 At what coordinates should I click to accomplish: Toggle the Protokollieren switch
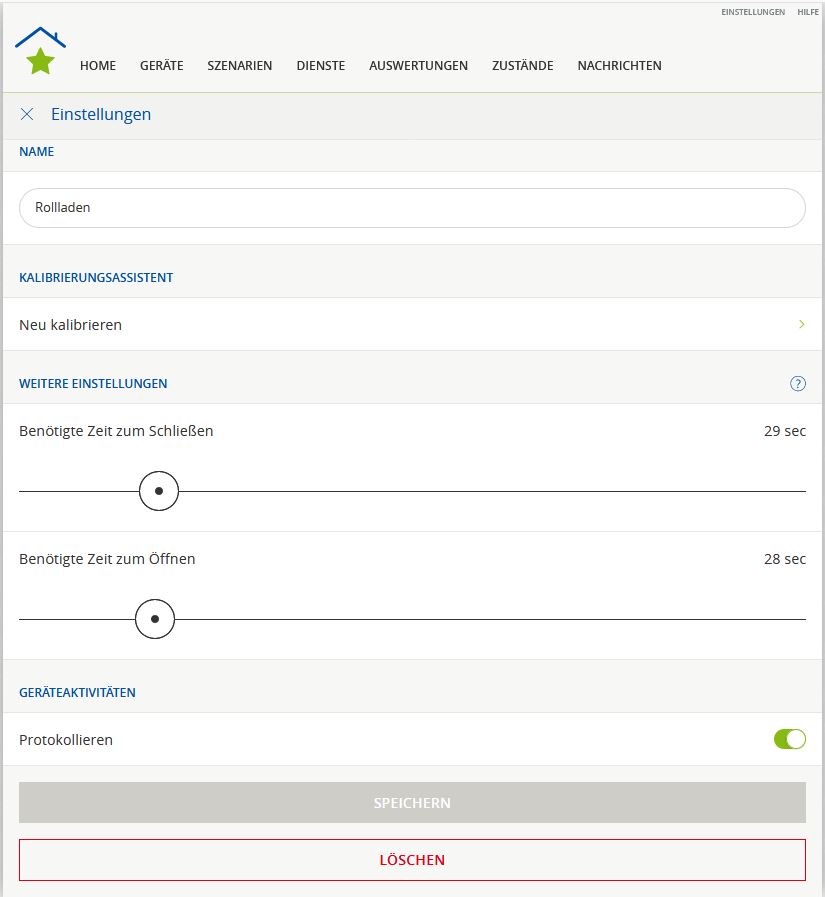pos(789,740)
